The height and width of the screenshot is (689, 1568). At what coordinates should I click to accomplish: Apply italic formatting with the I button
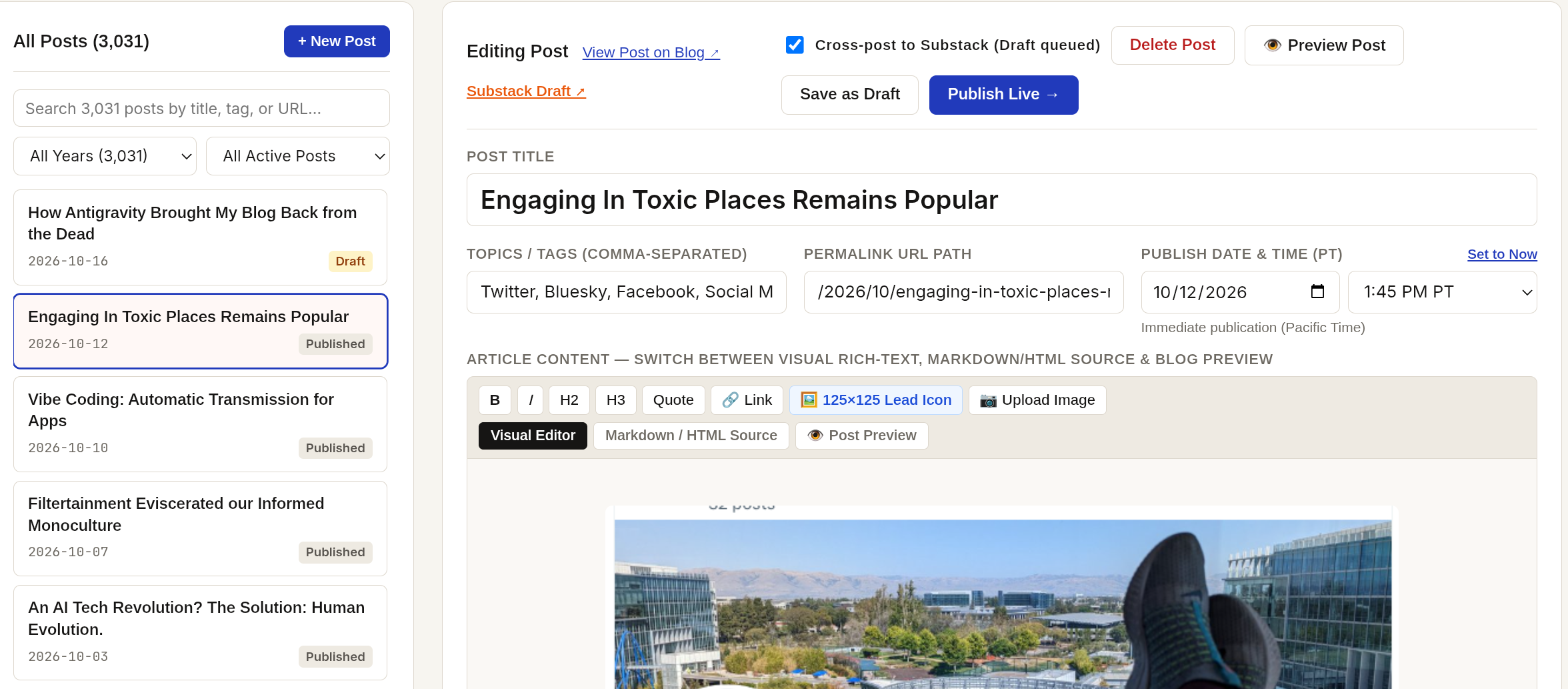[x=531, y=400]
